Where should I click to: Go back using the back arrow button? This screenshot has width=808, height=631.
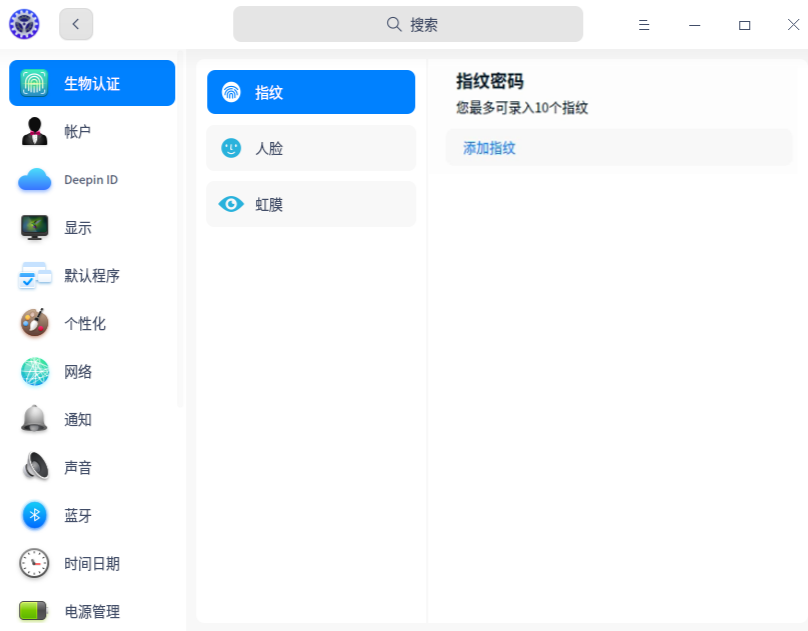76,24
